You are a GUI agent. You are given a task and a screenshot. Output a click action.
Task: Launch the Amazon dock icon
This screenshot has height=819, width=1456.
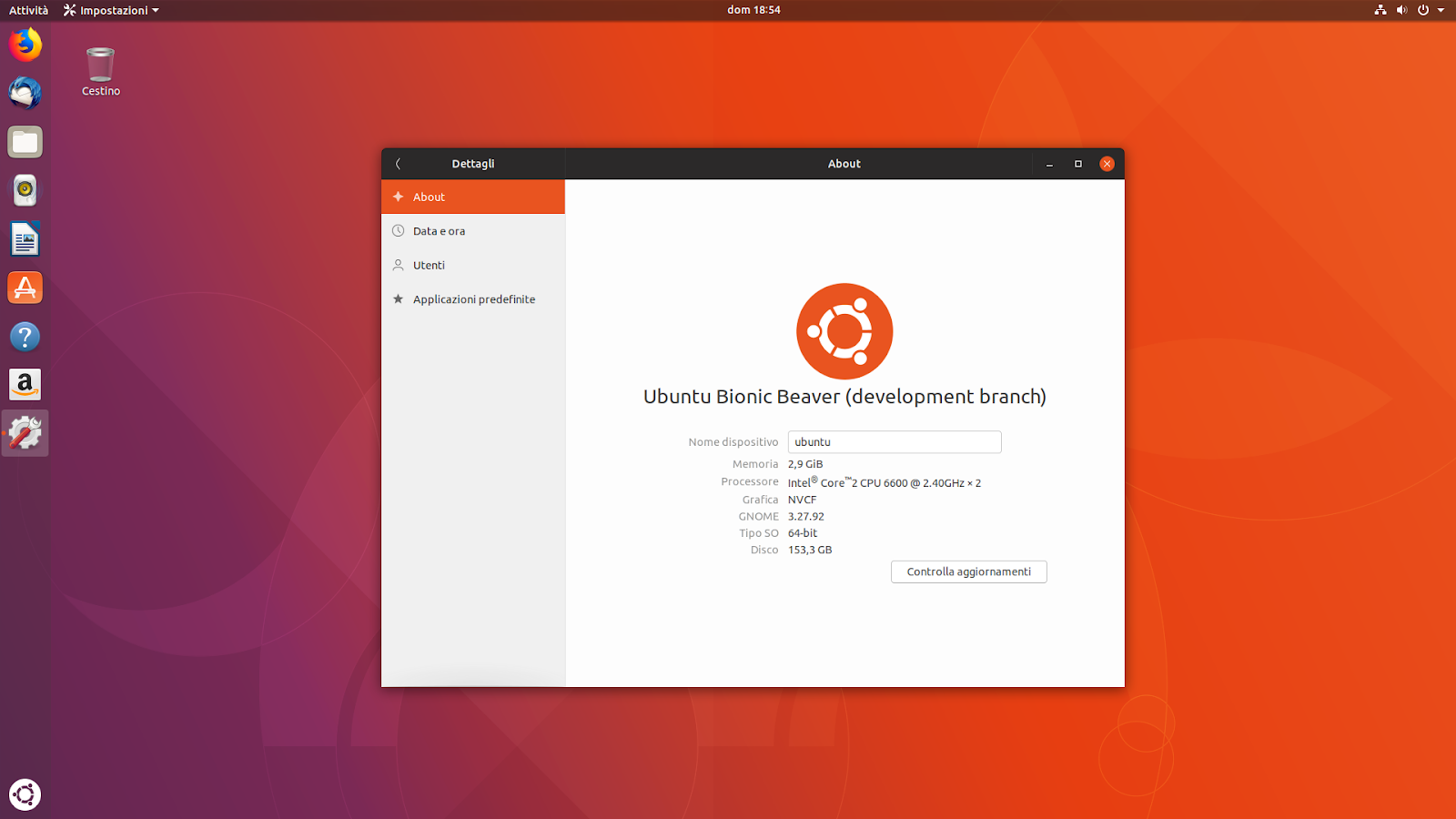[25, 385]
